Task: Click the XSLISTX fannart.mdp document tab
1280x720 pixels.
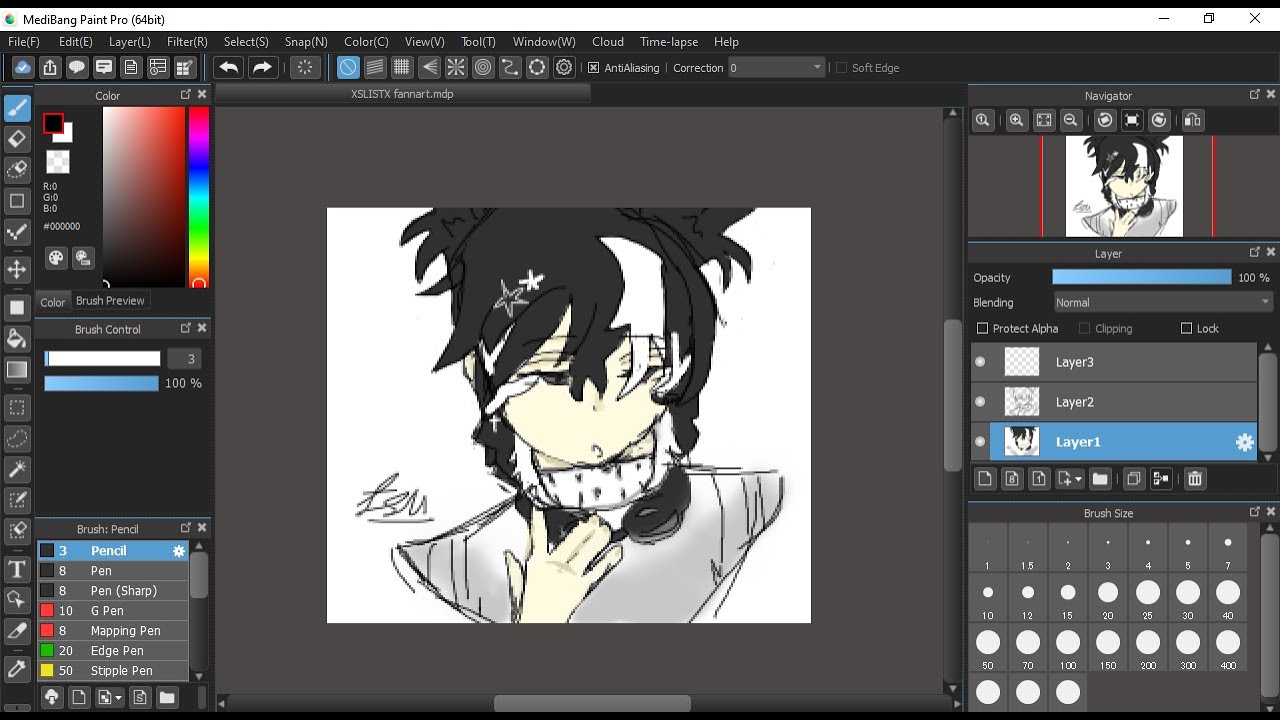Action: (403, 94)
